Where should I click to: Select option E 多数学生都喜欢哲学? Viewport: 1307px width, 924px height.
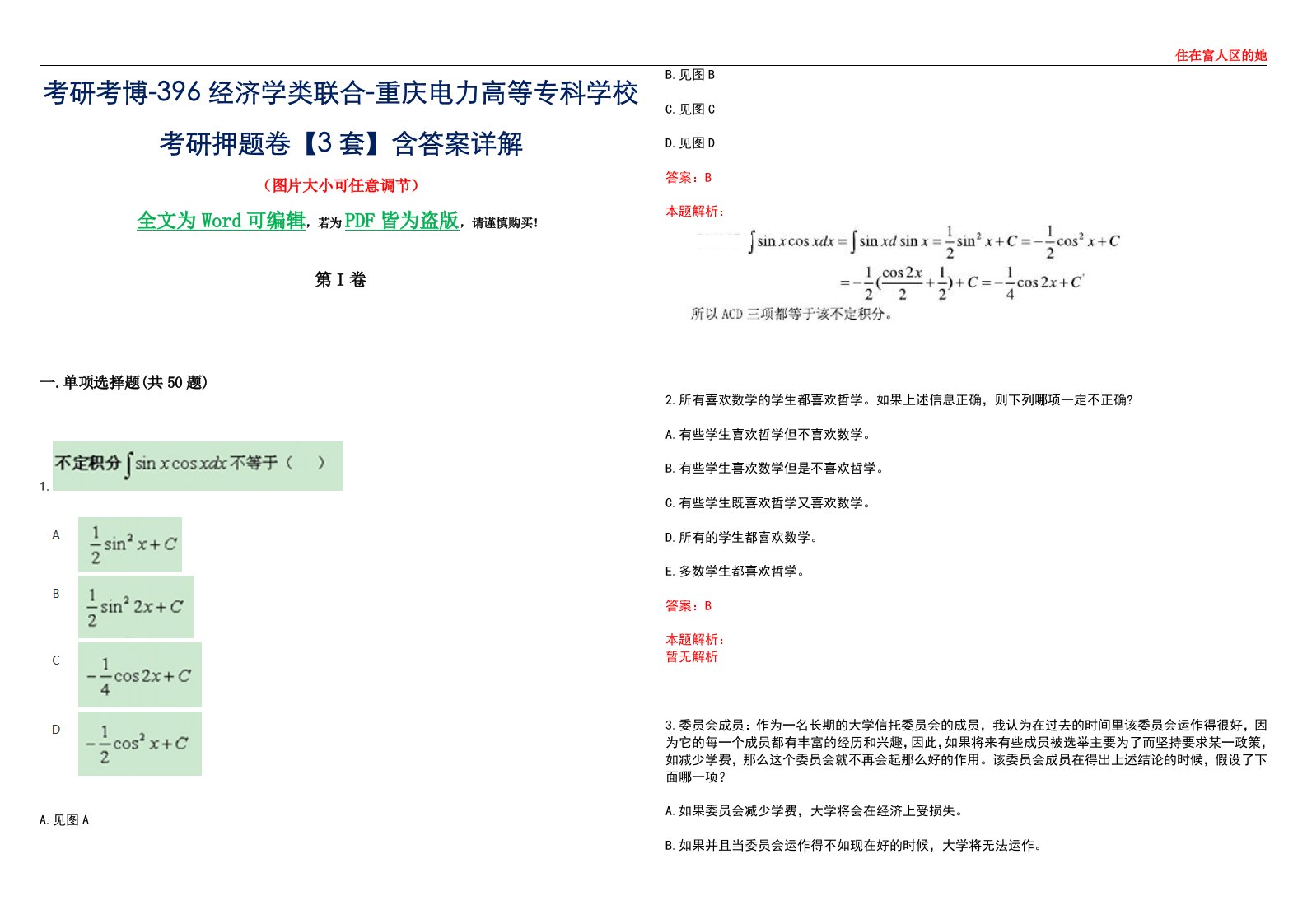point(735,572)
